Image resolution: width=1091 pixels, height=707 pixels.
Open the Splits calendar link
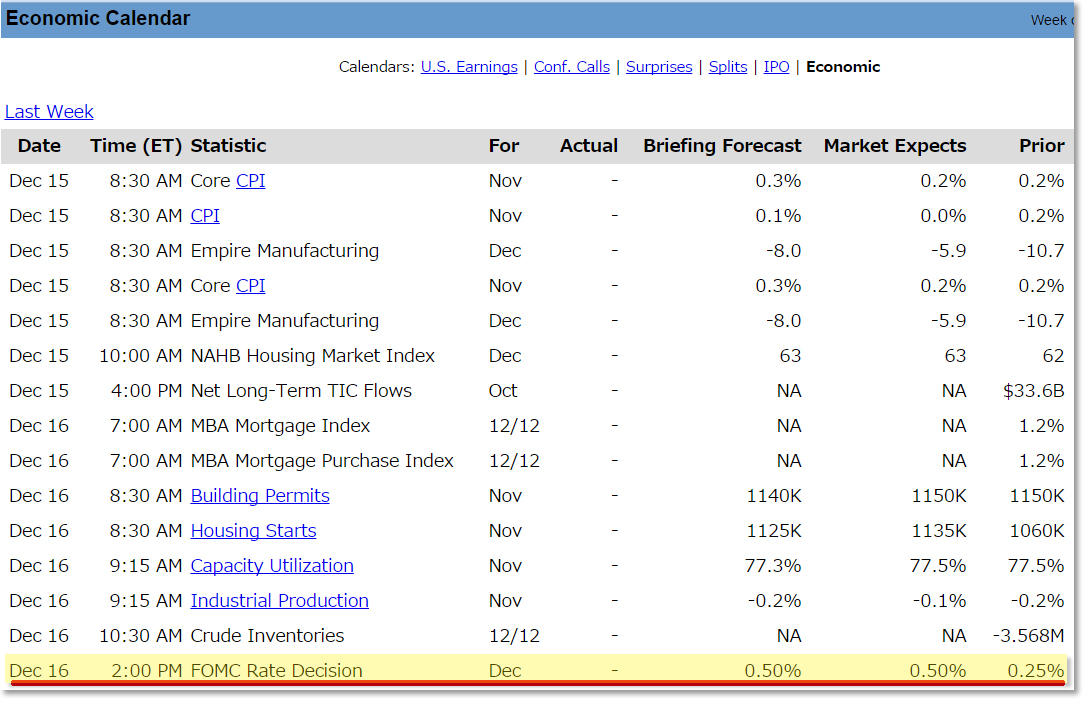pos(728,67)
